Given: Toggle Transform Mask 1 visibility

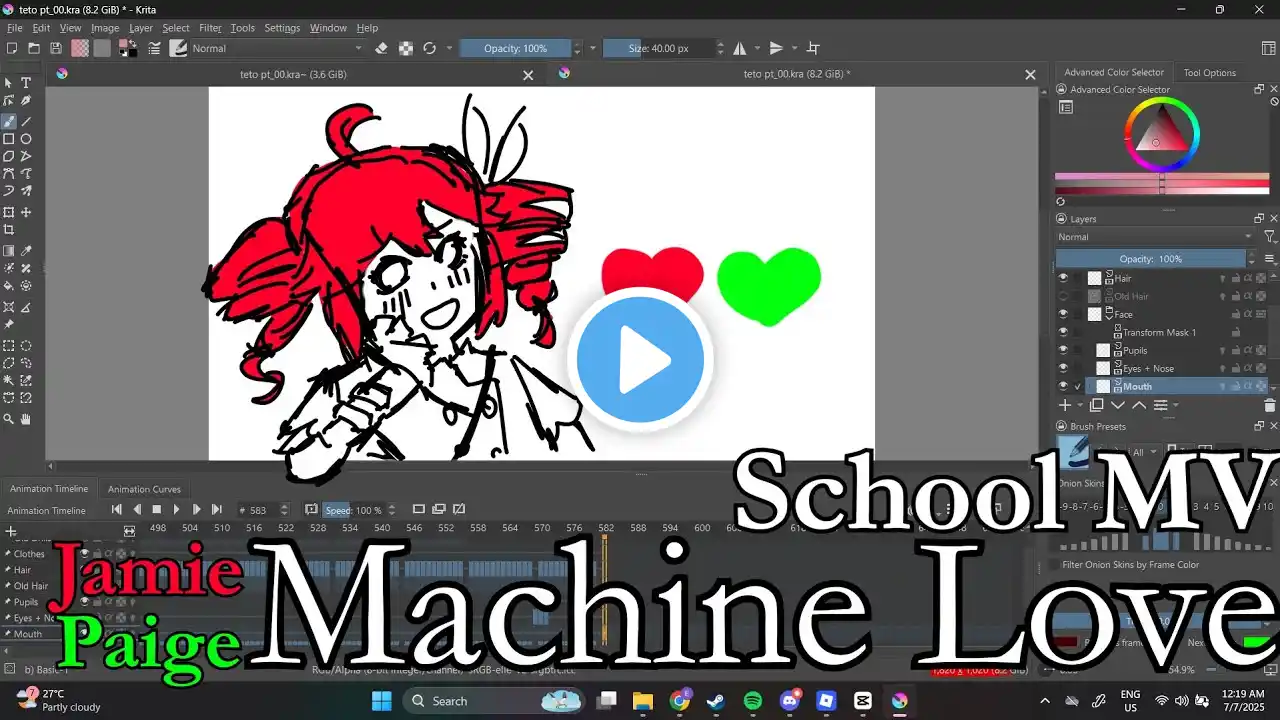Looking at the screenshot, I should pyautogui.click(x=1063, y=332).
